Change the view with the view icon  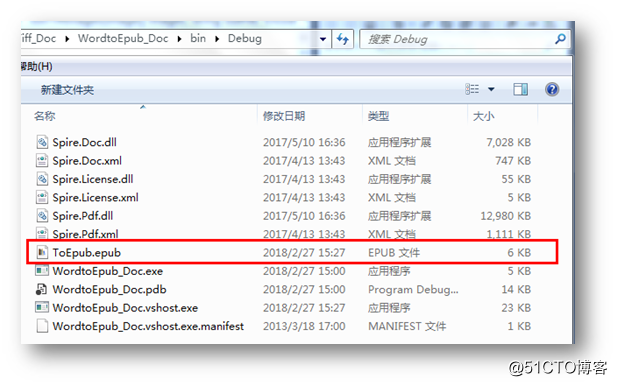(x=472, y=89)
